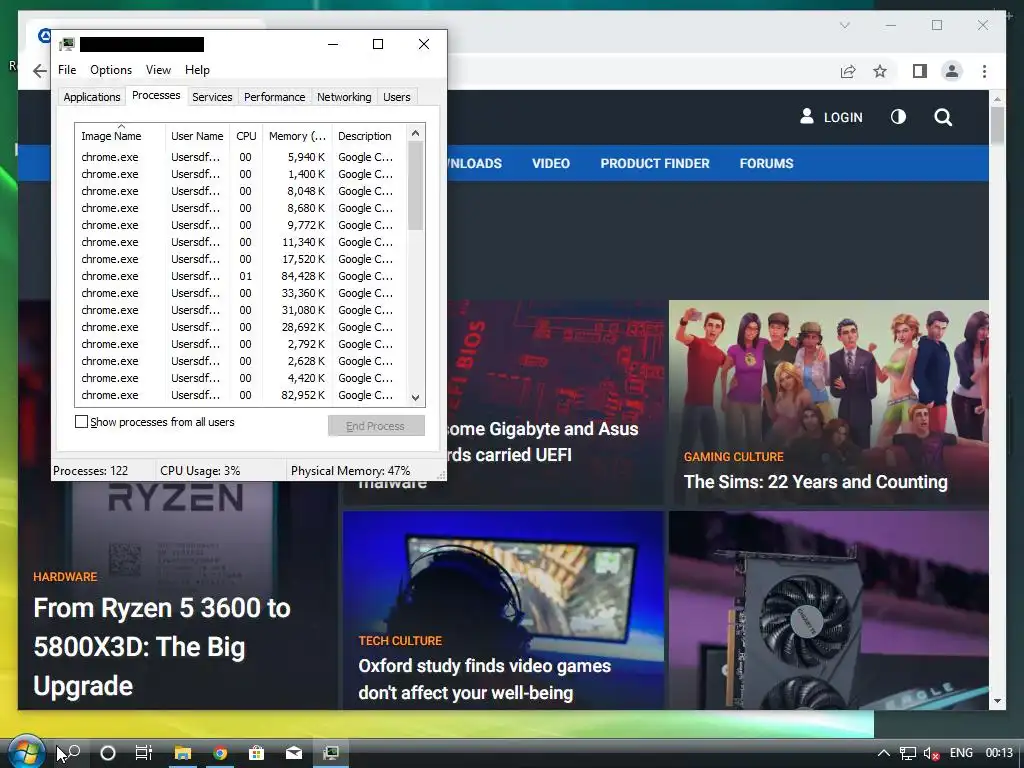Open the taskbar search magnifier
Viewport: 1024px width, 768px height.
coord(73,753)
